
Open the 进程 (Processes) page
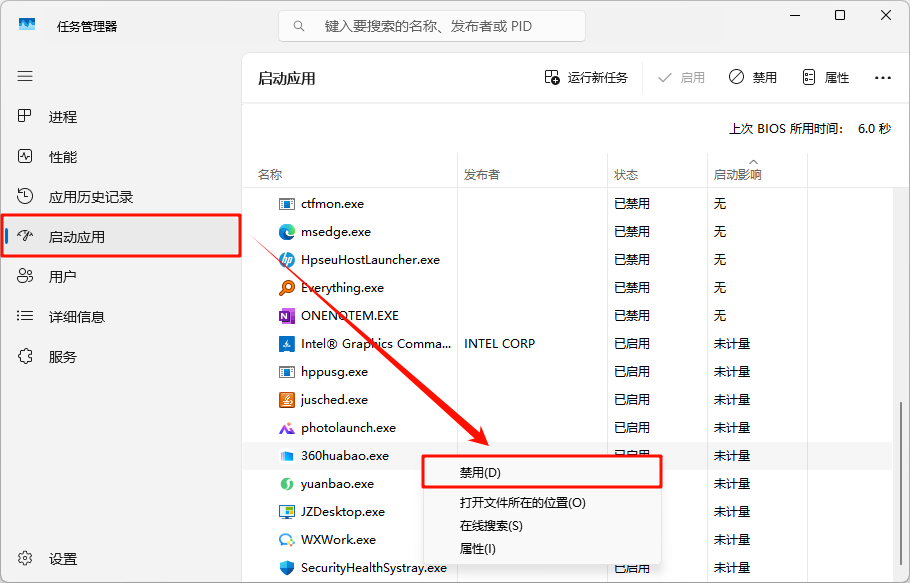62,117
